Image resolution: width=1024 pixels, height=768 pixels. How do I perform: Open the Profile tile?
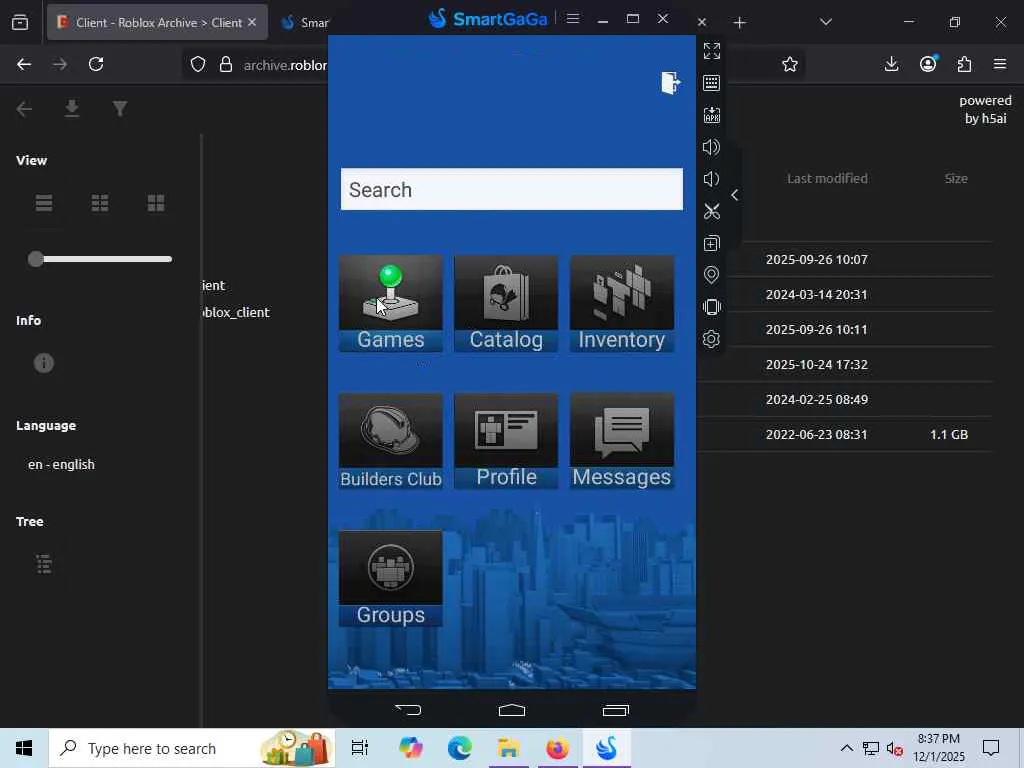point(506,441)
